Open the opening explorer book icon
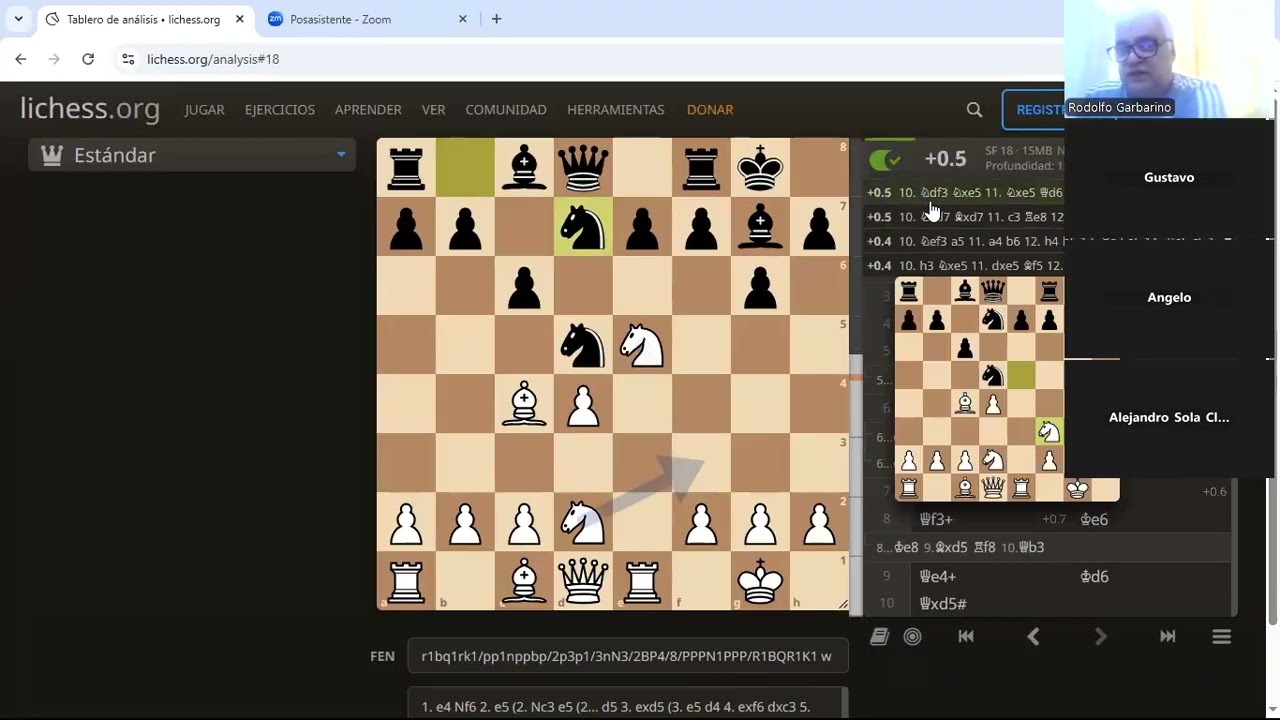The height and width of the screenshot is (720, 1280). pos(879,636)
